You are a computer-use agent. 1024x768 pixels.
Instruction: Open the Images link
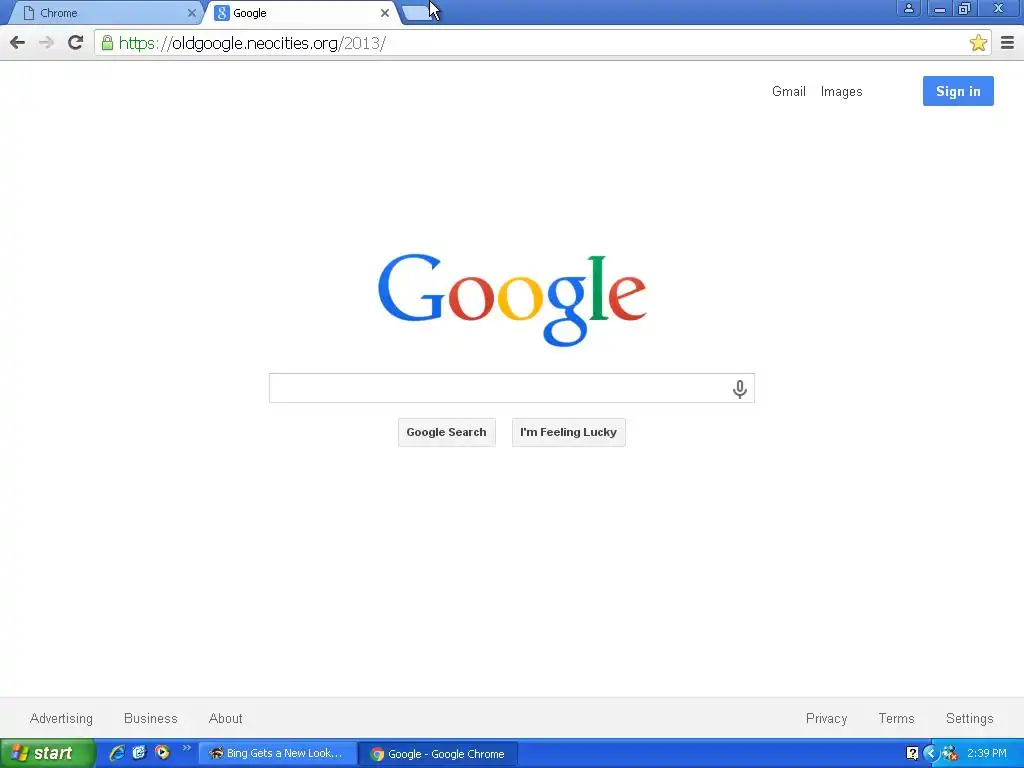841,92
